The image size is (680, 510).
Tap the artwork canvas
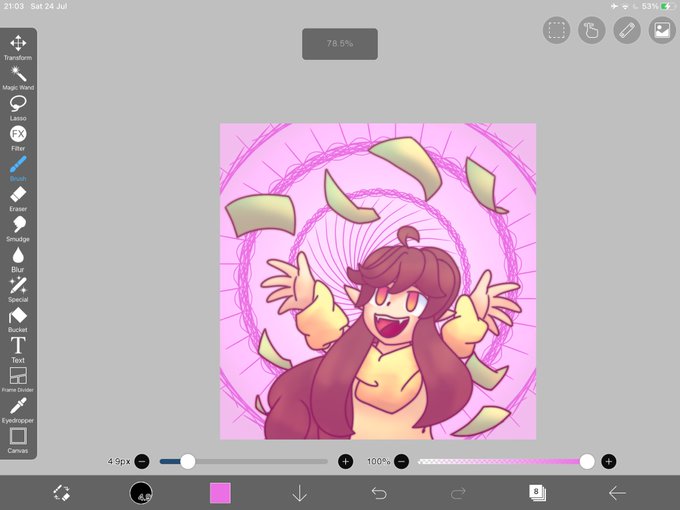tap(378, 281)
